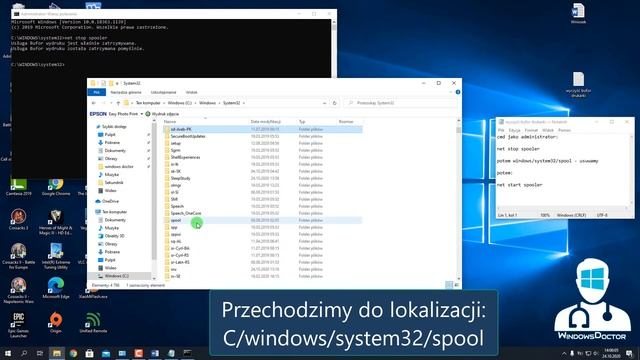This screenshot has height=360, width=640.
Task: Open the notification center icon
Action: tap(629, 353)
